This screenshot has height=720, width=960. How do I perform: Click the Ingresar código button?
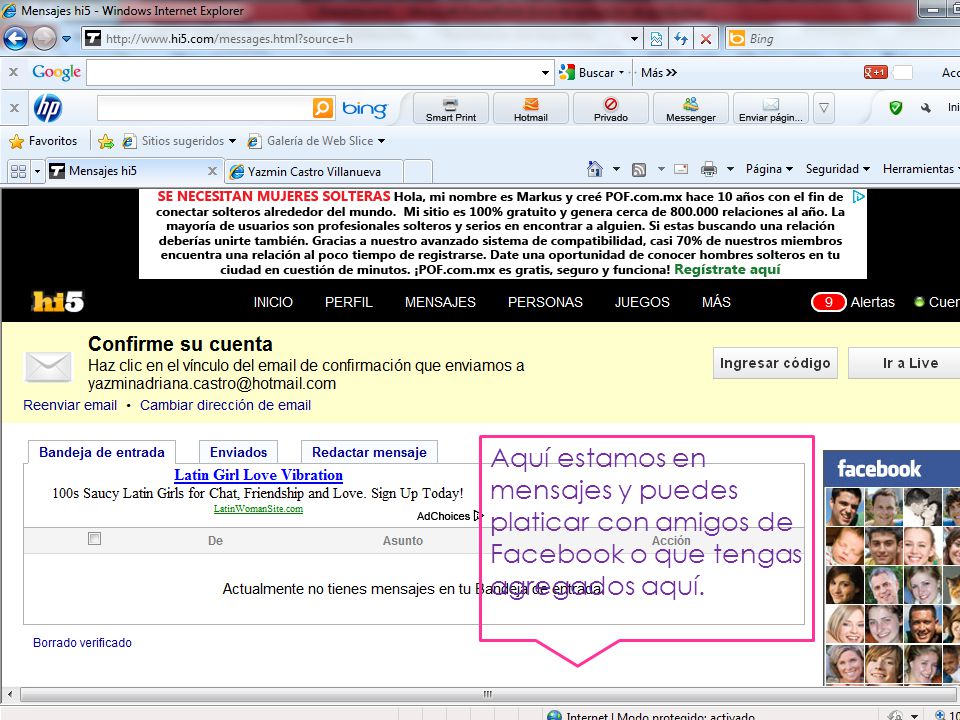click(774, 363)
